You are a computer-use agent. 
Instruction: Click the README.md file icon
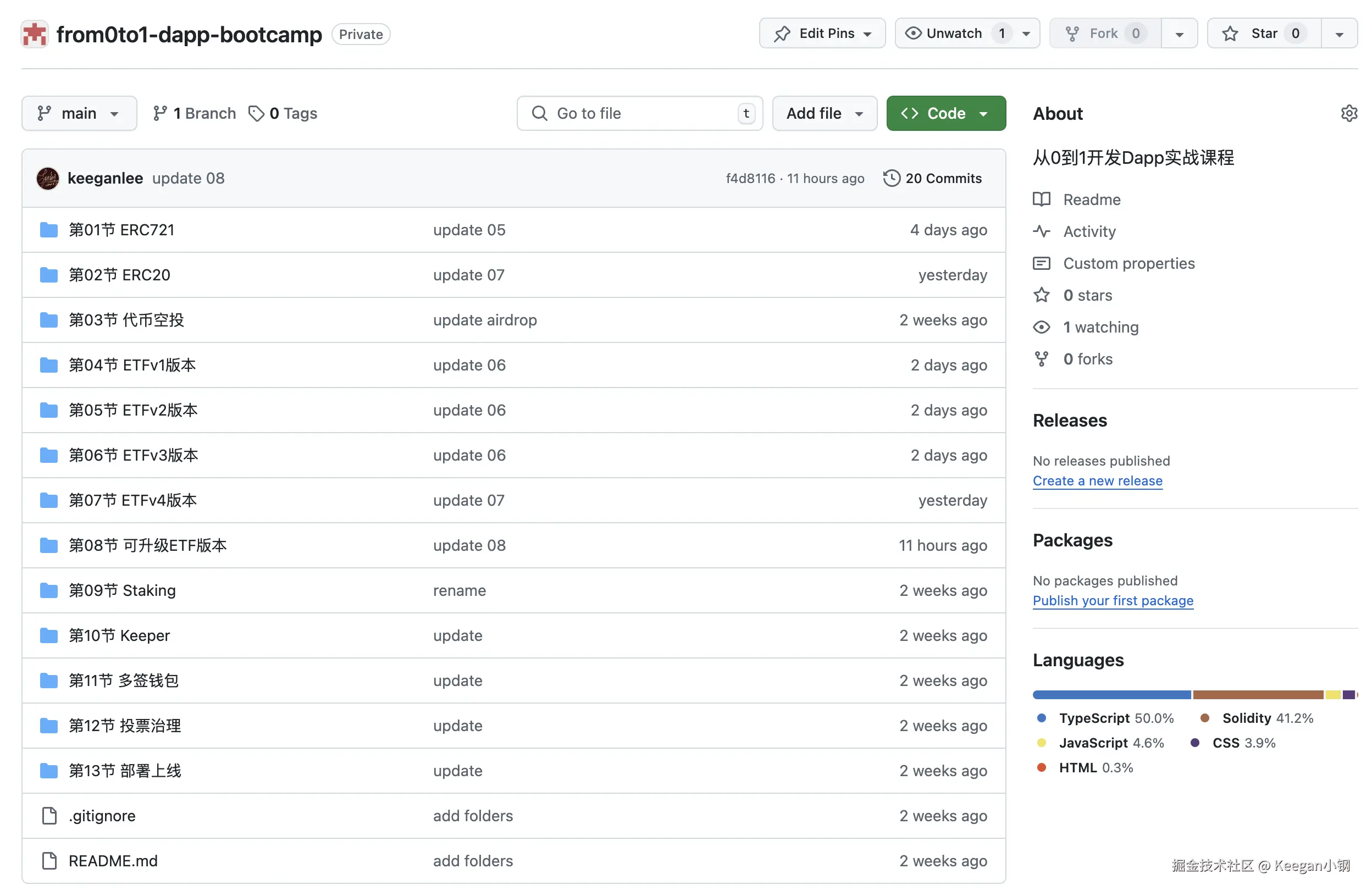[49, 860]
